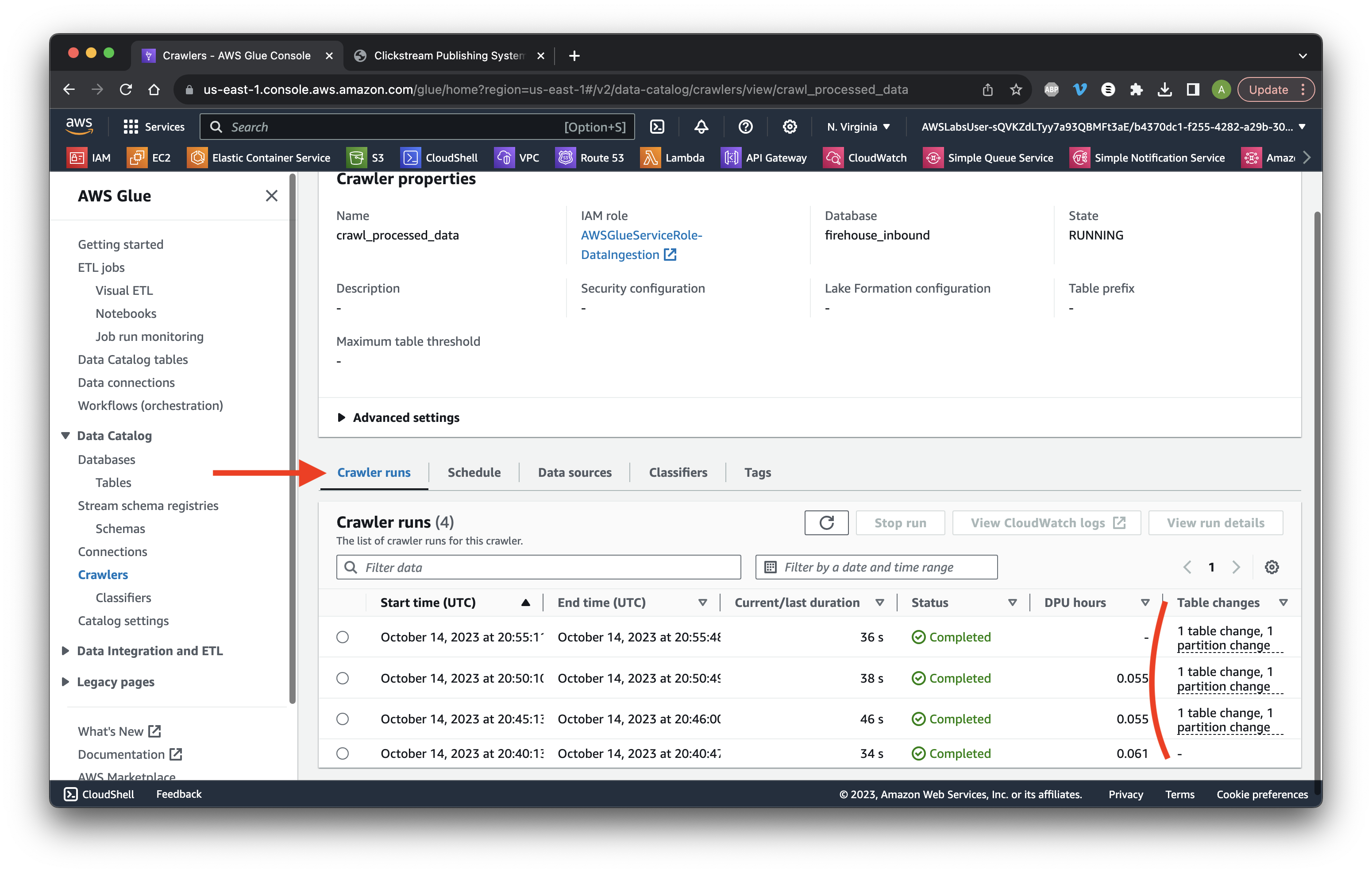Screen dimensions: 1372x873
Task: Open S3 shortcut in favorites bar
Action: click(x=366, y=158)
